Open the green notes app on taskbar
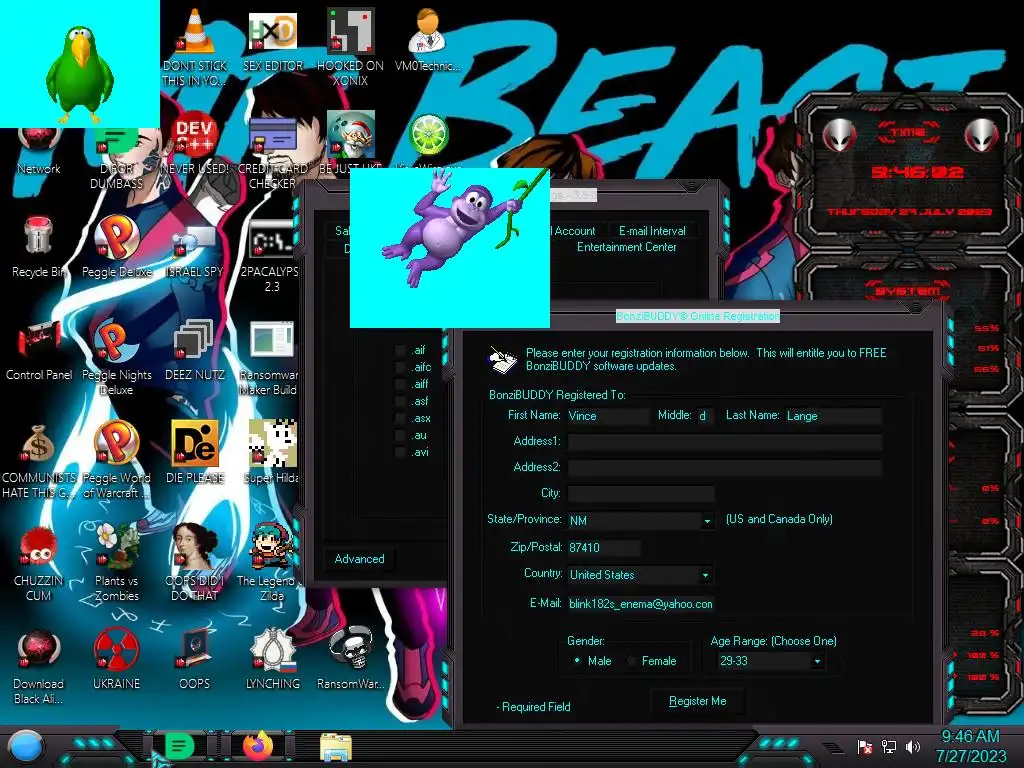The image size is (1024, 768). click(180, 746)
